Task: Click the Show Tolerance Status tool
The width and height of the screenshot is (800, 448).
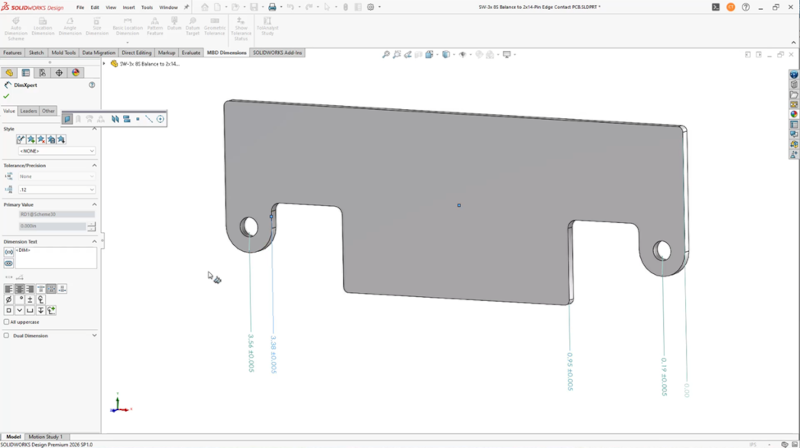Action: click(x=240, y=26)
